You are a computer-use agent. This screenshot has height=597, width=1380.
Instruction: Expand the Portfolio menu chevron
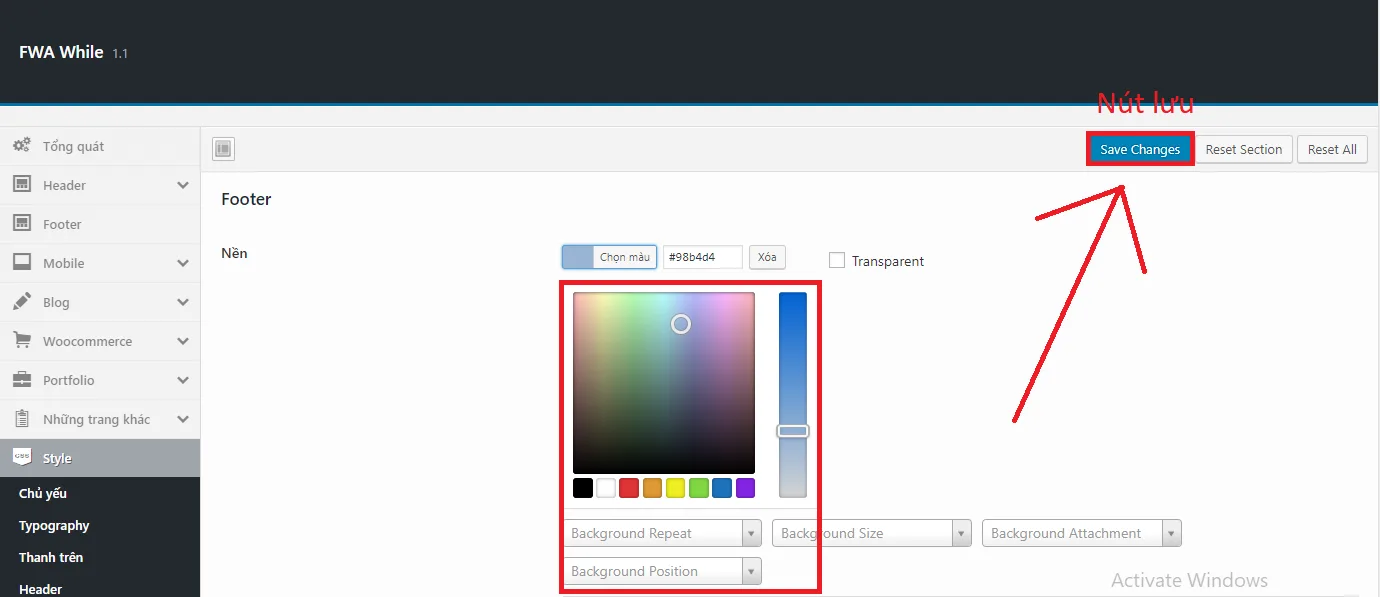pyautogui.click(x=183, y=380)
